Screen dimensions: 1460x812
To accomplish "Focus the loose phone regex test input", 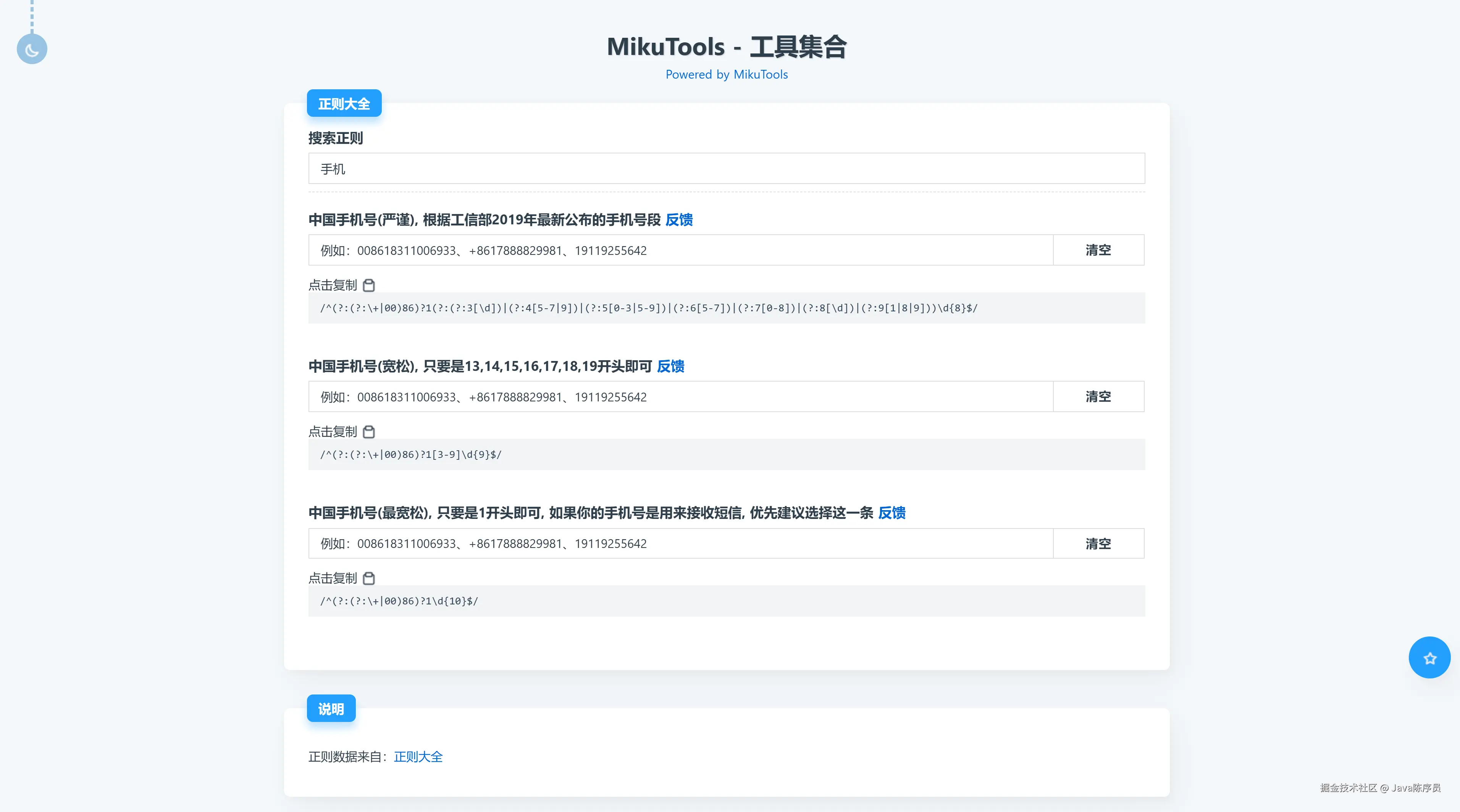I will coord(680,397).
